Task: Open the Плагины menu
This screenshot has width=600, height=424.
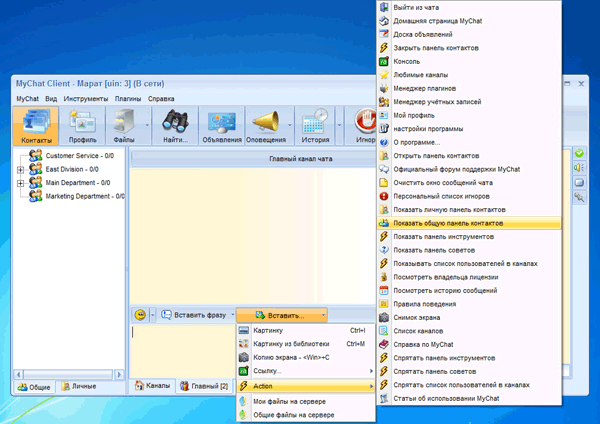Action: (x=128, y=99)
